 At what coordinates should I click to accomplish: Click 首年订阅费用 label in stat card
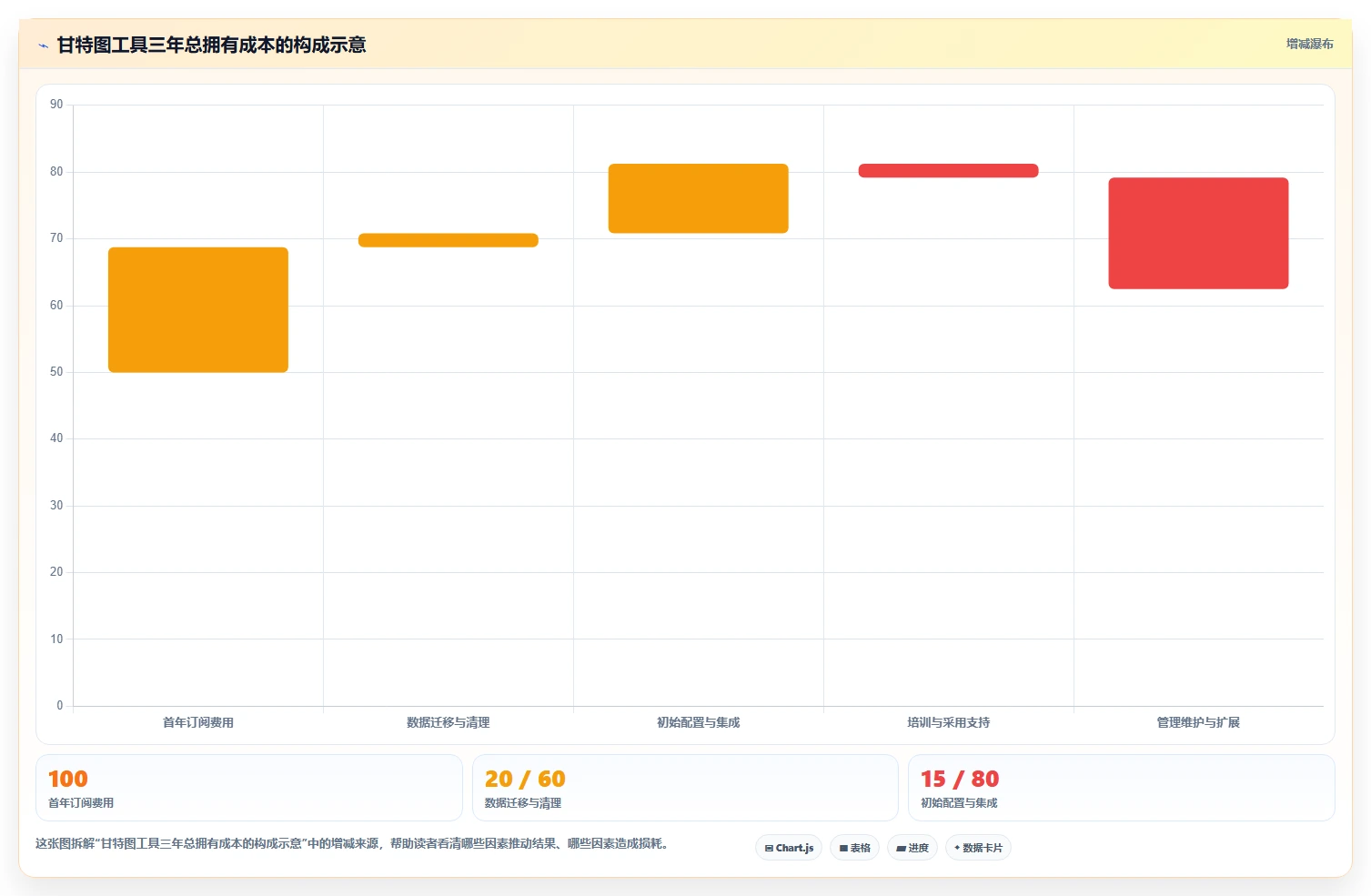point(81,803)
